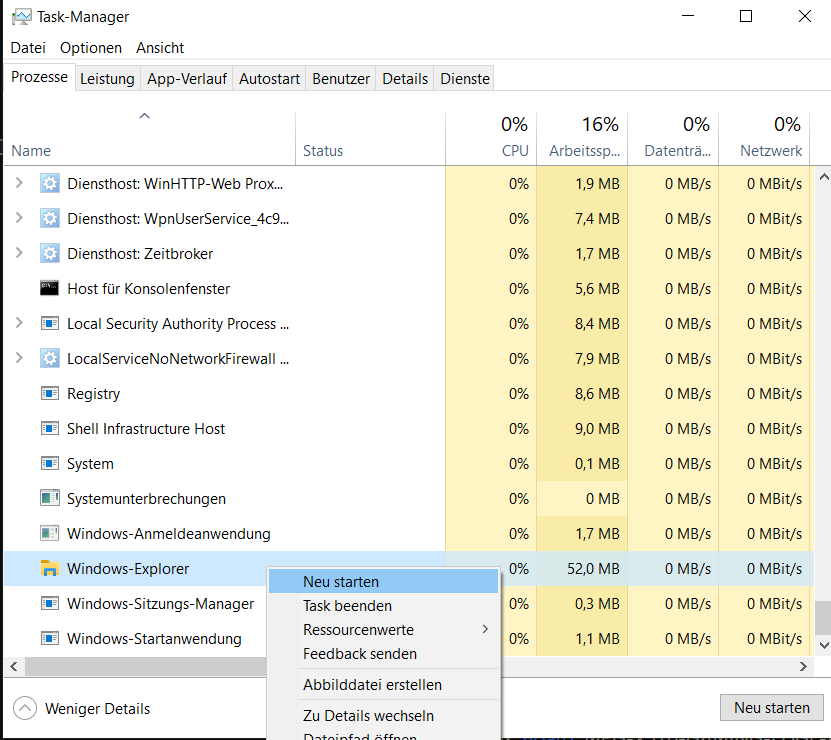831x740 pixels.
Task: Click the Systemunterbrechungen icon
Action: point(50,498)
